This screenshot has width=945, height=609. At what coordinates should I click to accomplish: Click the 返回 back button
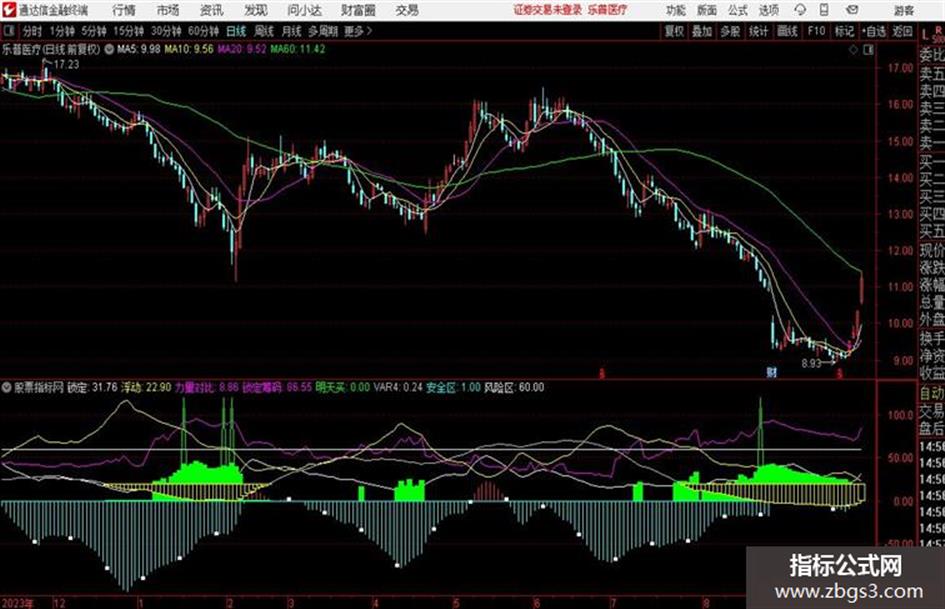click(902, 31)
